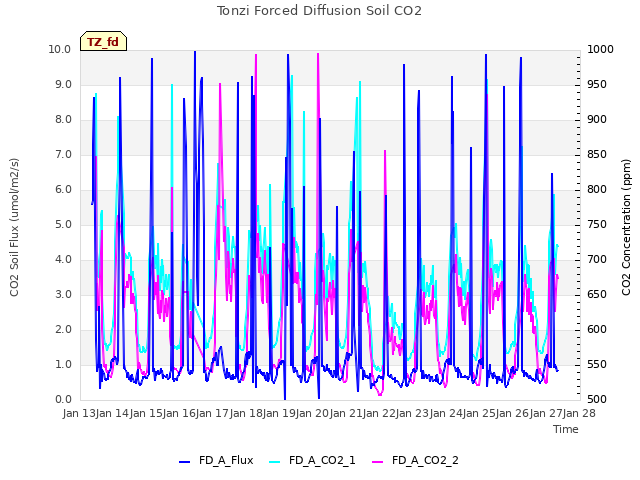Click the 850 ppm right axis value

tap(597, 155)
